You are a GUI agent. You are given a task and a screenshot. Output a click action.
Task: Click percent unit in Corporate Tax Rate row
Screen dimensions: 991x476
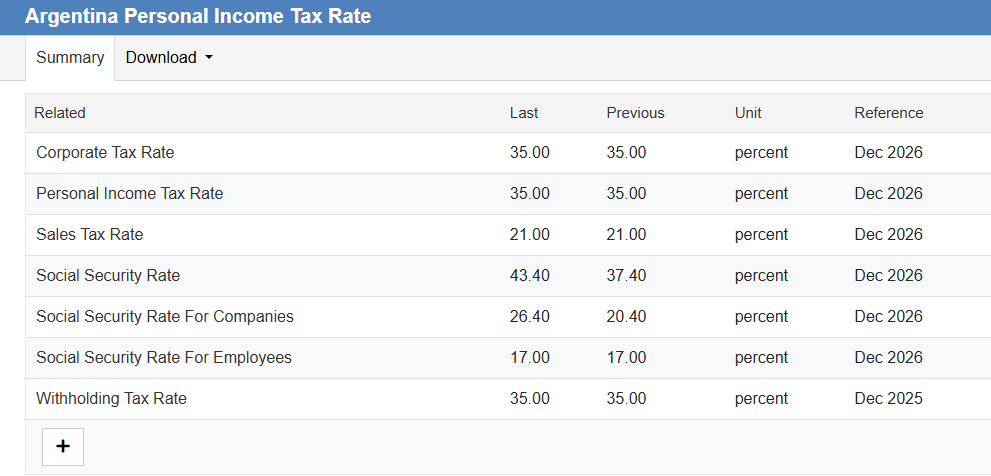761,153
